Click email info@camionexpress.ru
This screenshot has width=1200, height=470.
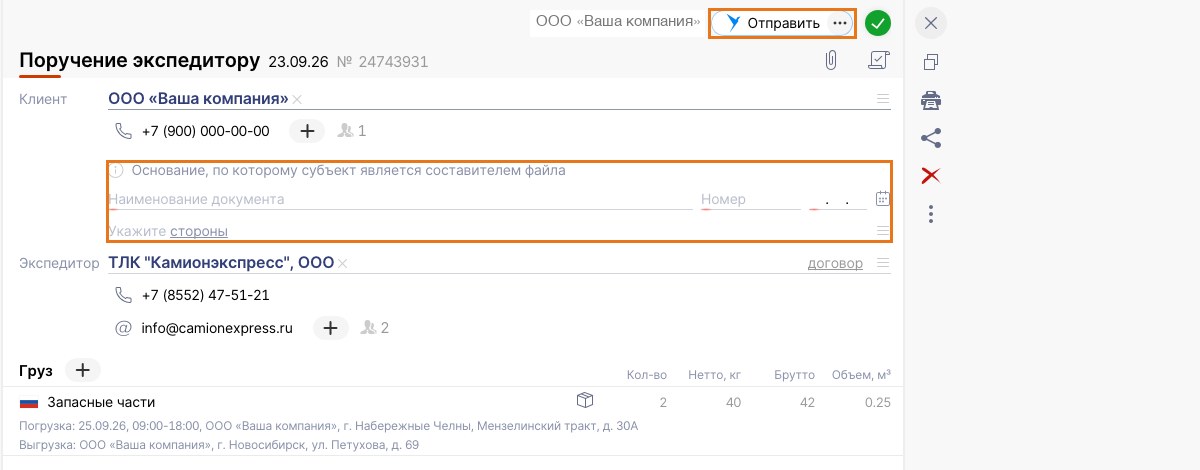[217, 328]
